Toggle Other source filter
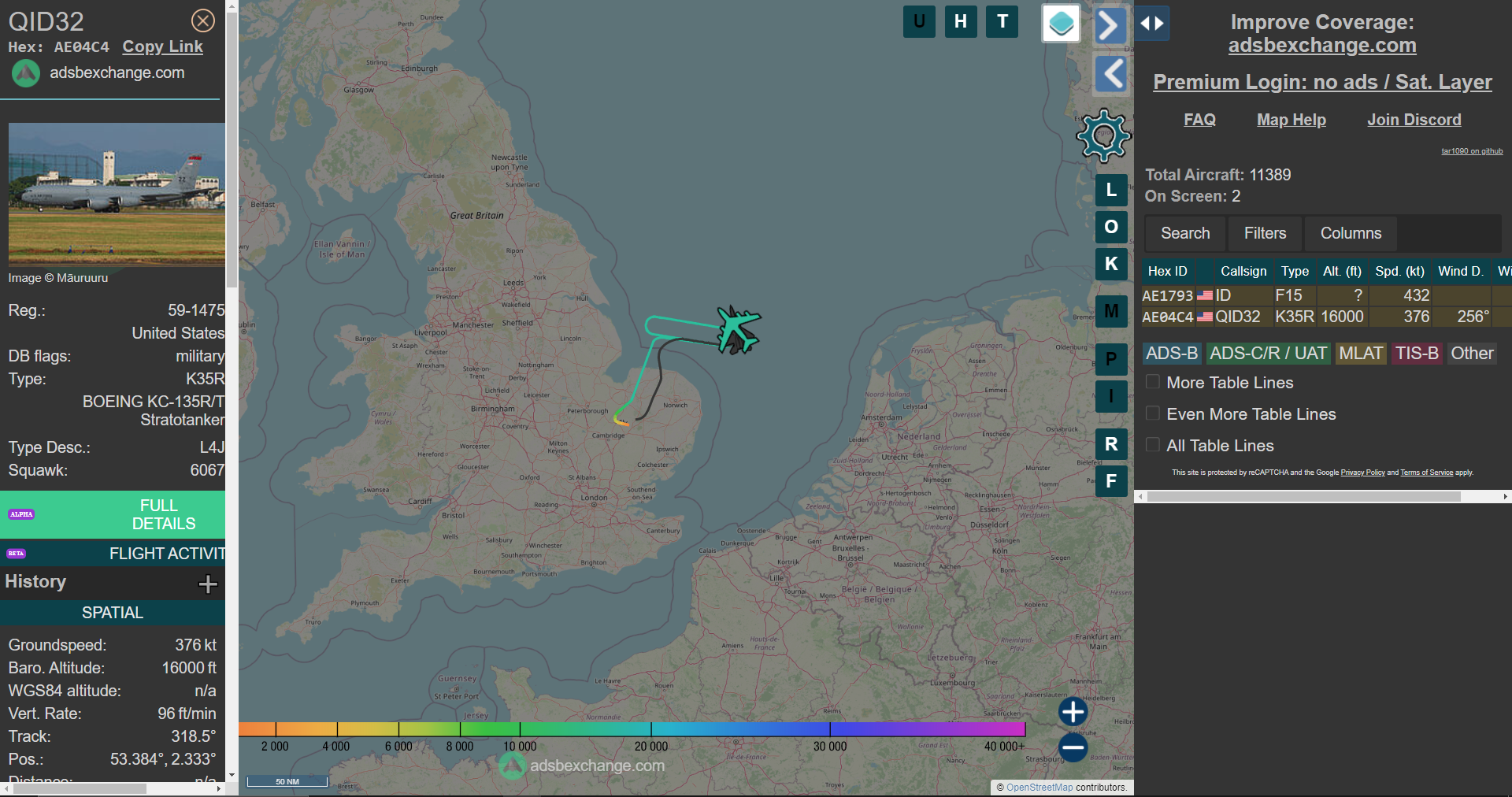The width and height of the screenshot is (1512, 797). click(x=1472, y=354)
